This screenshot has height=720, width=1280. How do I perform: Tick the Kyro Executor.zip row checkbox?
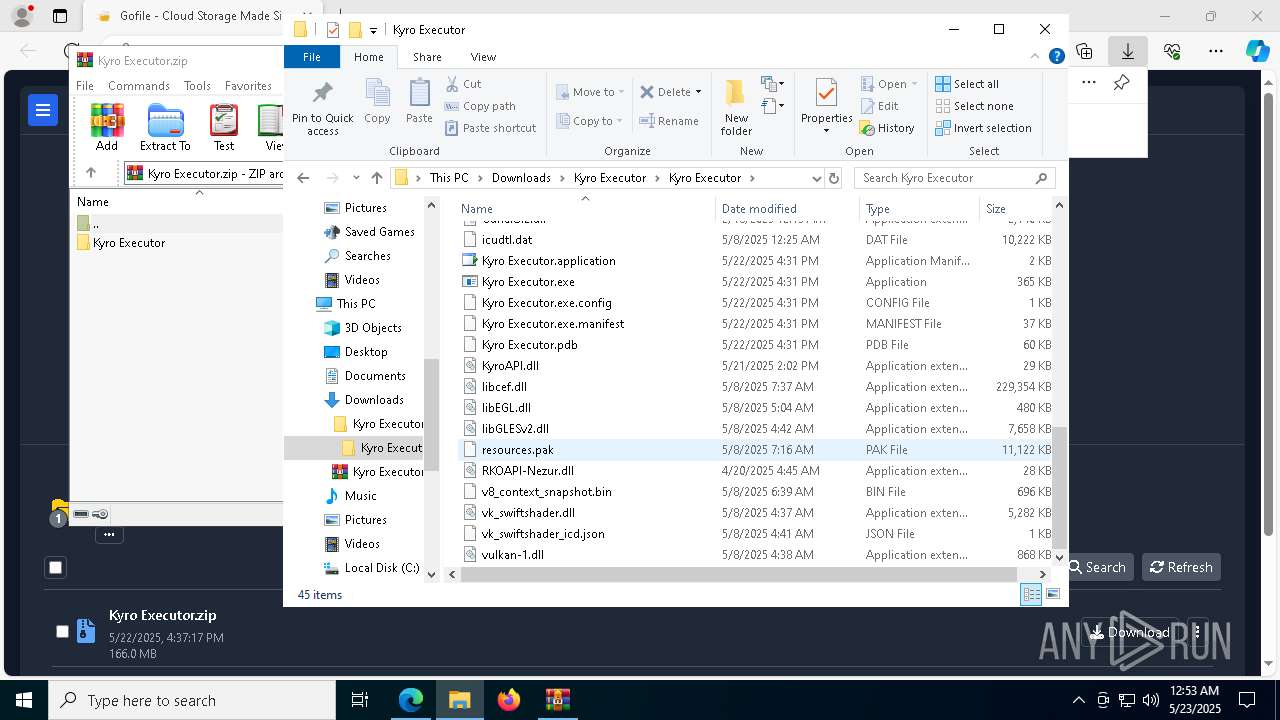click(62, 631)
